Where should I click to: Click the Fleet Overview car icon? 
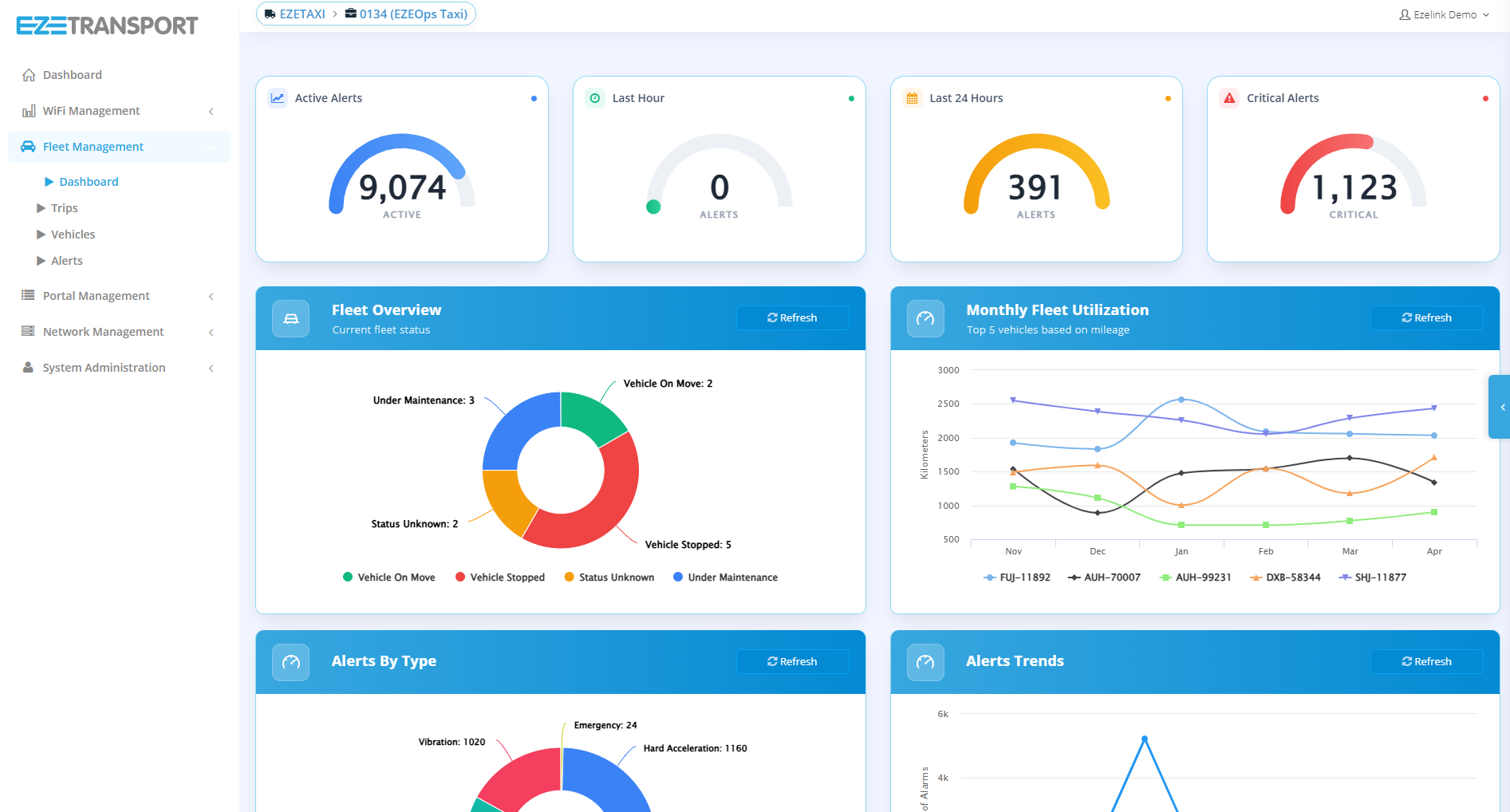pyautogui.click(x=291, y=318)
